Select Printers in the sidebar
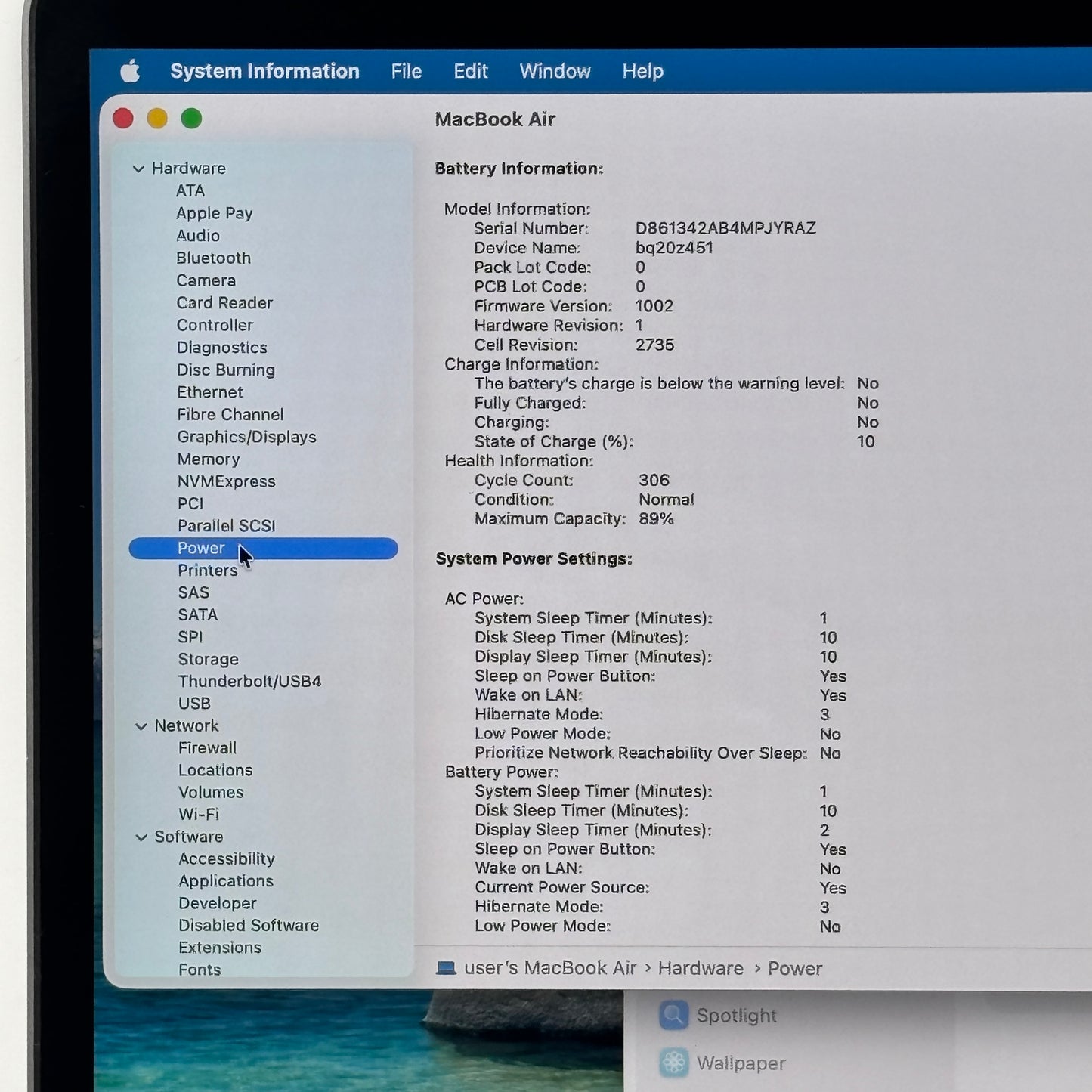The image size is (1092, 1092). click(x=208, y=571)
